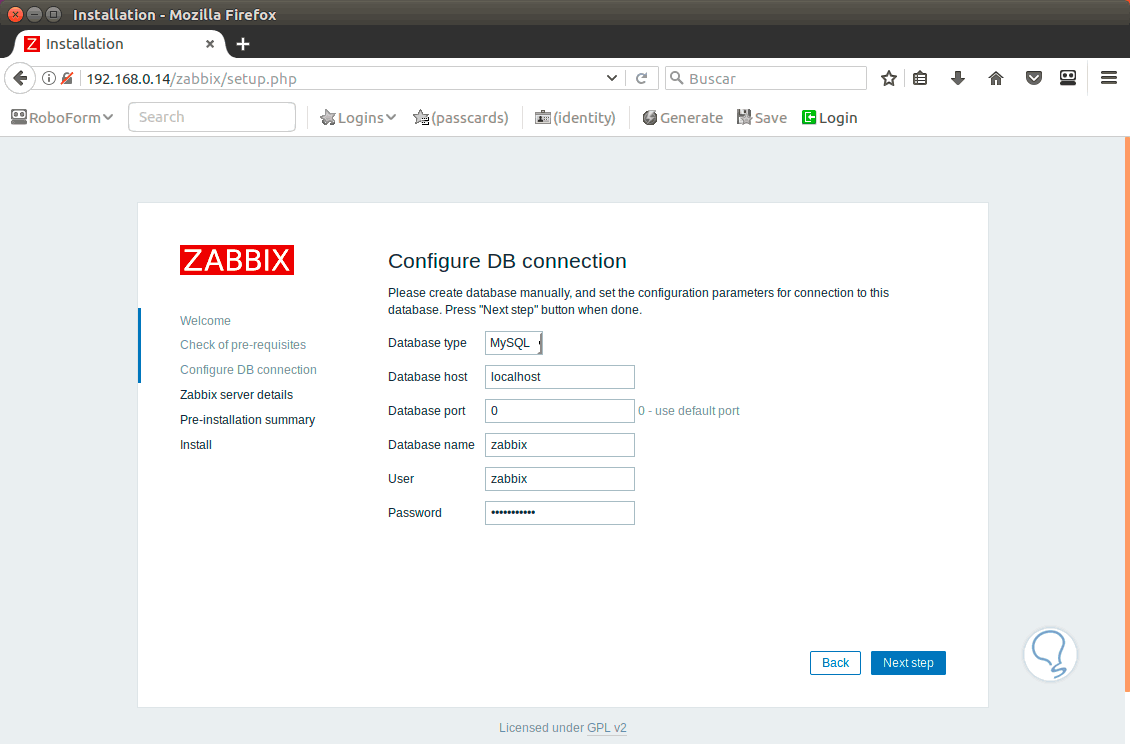Screen dimensions: 1130x744
Task: Click the Next step button
Action: (908, 663)
